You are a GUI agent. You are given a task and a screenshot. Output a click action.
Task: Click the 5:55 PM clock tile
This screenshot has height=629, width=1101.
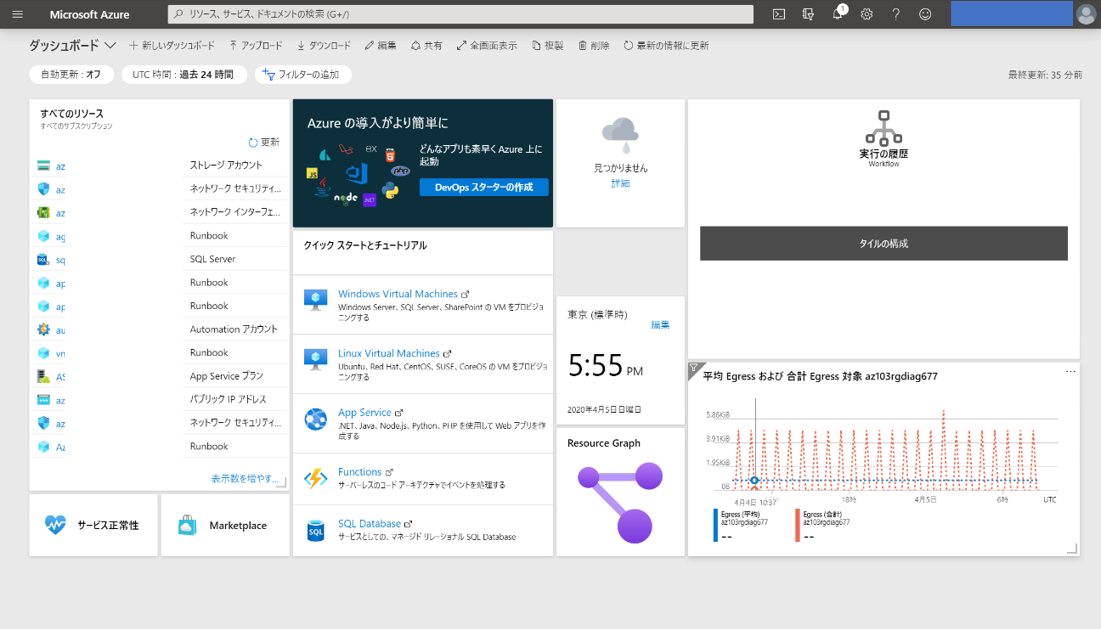click(x=620, y=361)
